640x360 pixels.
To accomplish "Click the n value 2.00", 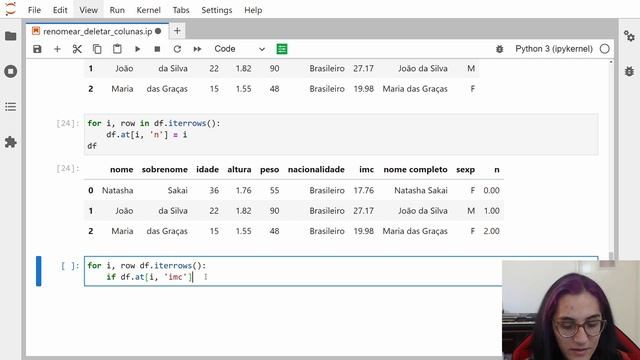I will click(491, 231).
